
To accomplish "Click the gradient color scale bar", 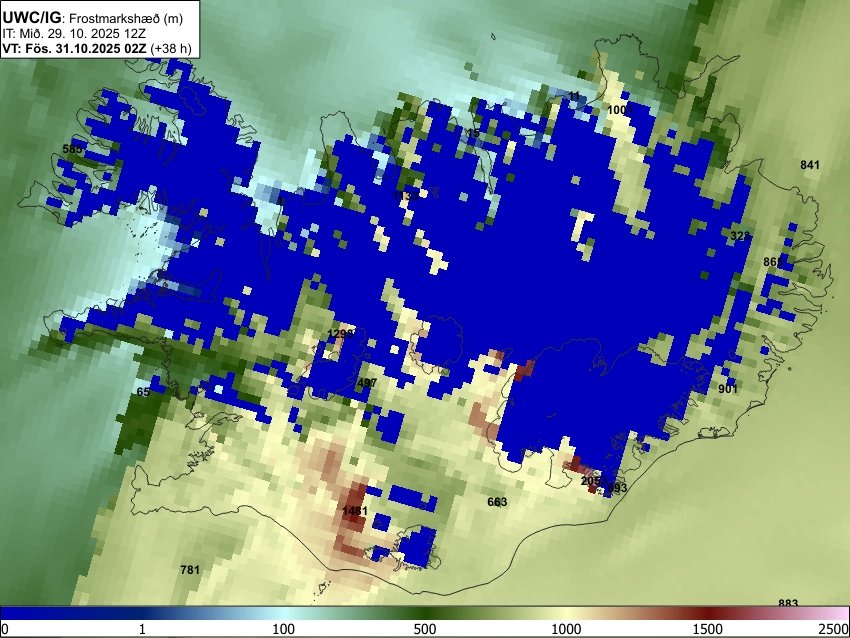I will tap(425, 613).
